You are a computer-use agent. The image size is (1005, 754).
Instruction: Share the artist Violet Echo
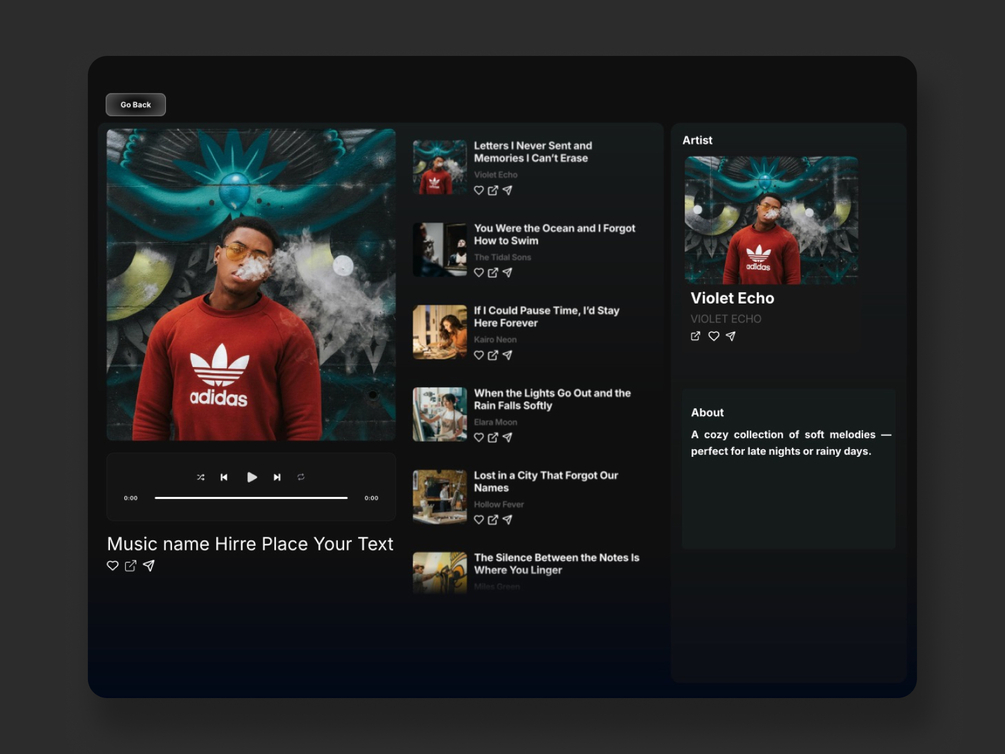click(x=731, y=336)
